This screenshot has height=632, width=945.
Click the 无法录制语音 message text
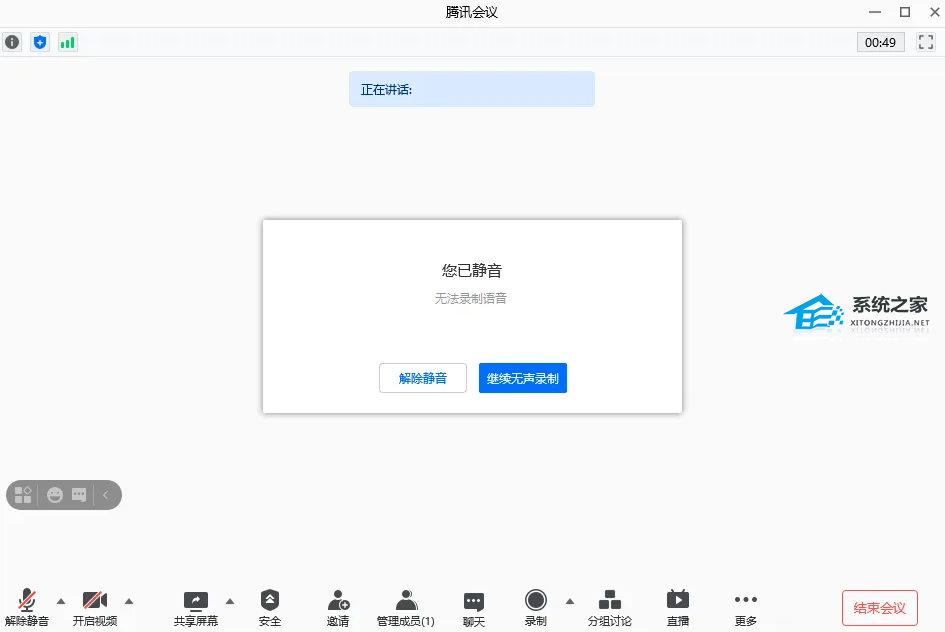point(471,298)
